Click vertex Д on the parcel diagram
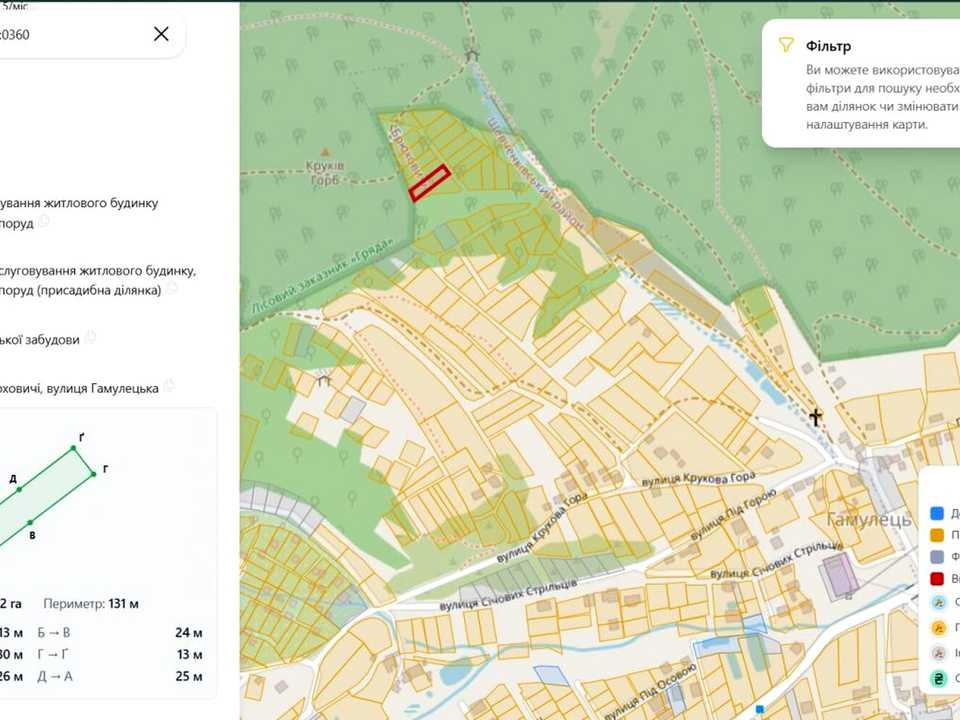This screenshot has height=720, width=960. pyautogui.click(x=19, y=489)
